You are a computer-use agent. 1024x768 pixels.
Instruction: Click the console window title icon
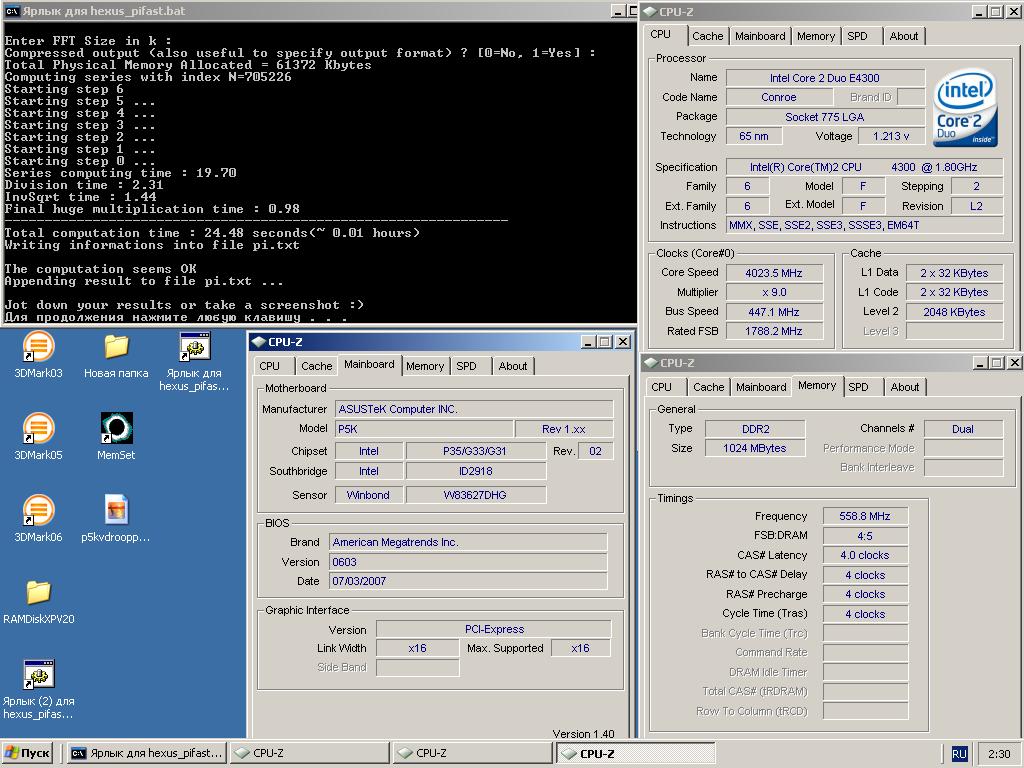pos(12,11)
